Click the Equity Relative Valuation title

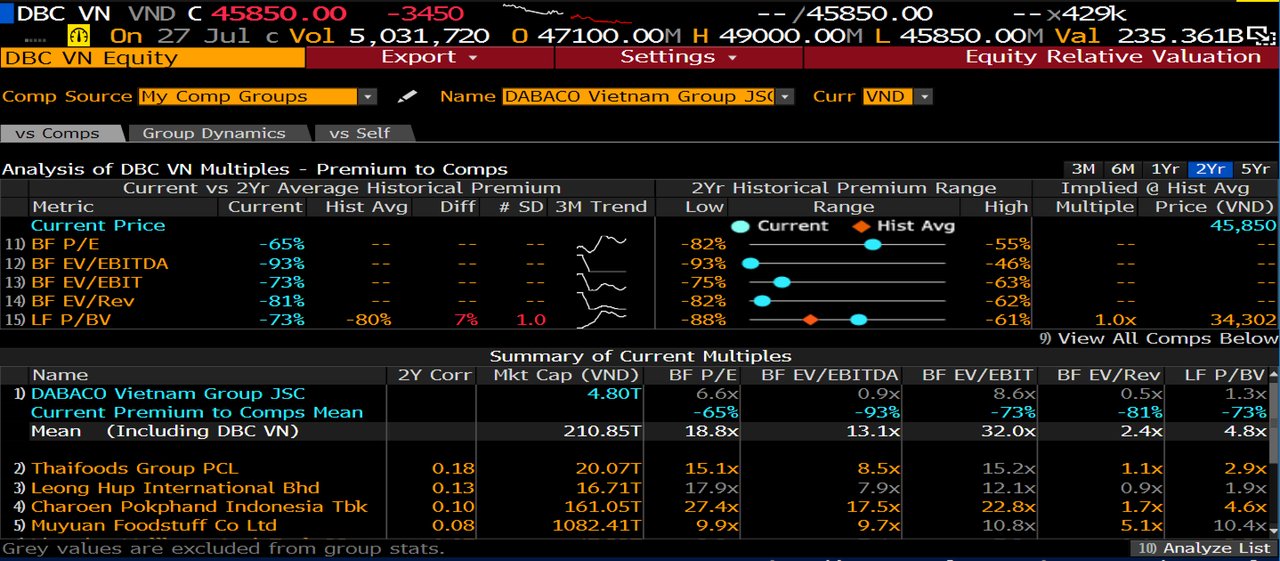coord(1113,57)
